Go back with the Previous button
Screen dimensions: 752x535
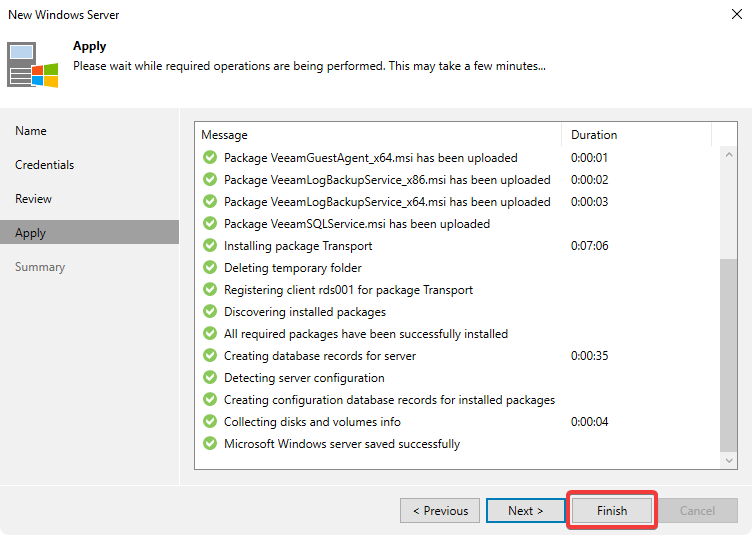point(439,510)
